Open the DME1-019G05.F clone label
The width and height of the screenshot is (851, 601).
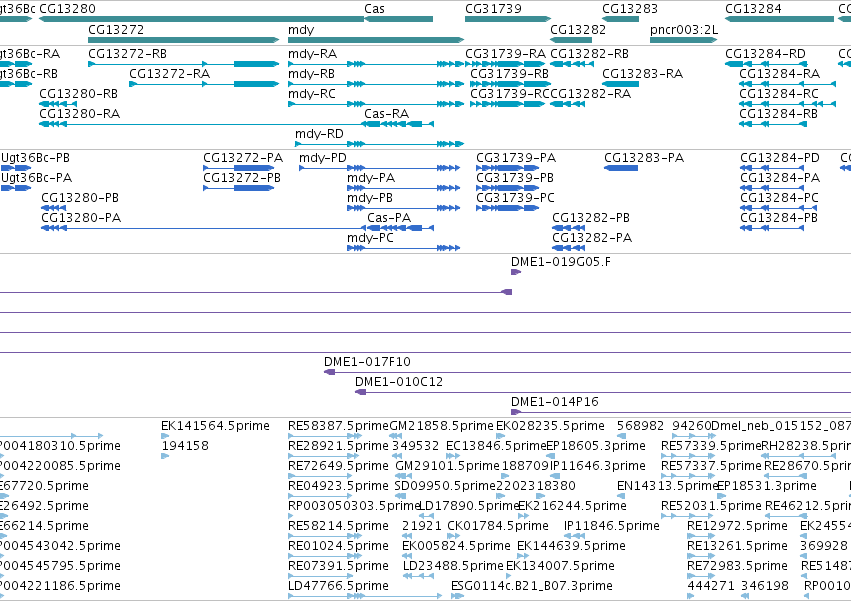561,262
